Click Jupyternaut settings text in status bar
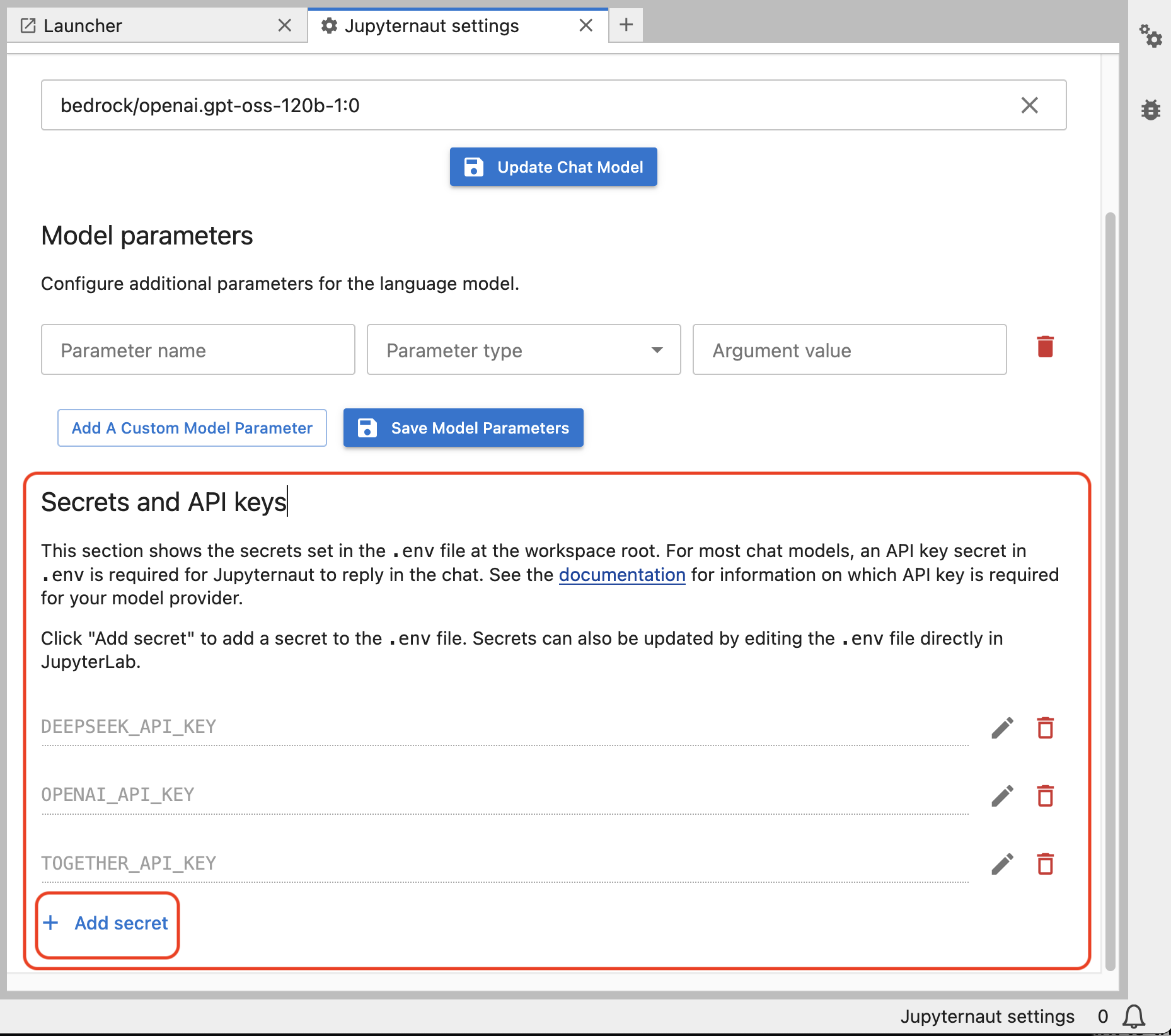1171x1036 pixels. point(987,1016)
